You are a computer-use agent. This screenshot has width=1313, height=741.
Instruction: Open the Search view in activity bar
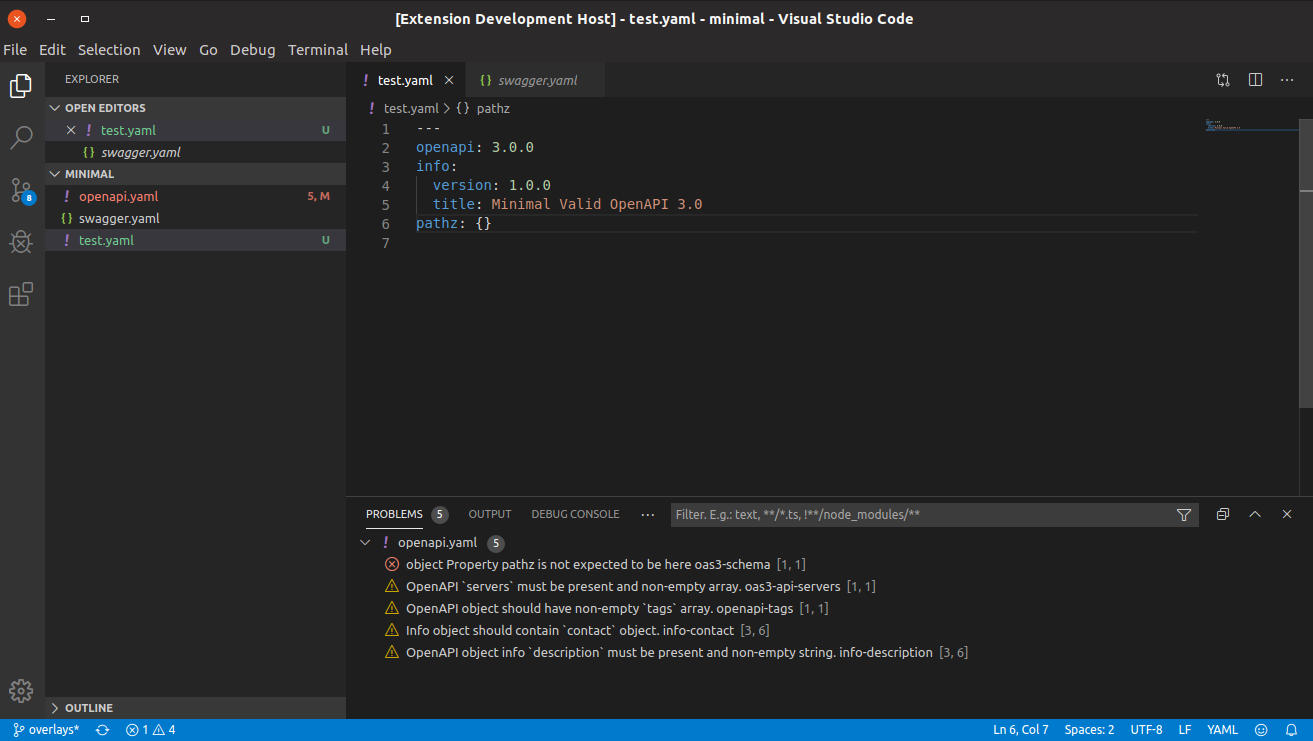click(x=21, y=138)
